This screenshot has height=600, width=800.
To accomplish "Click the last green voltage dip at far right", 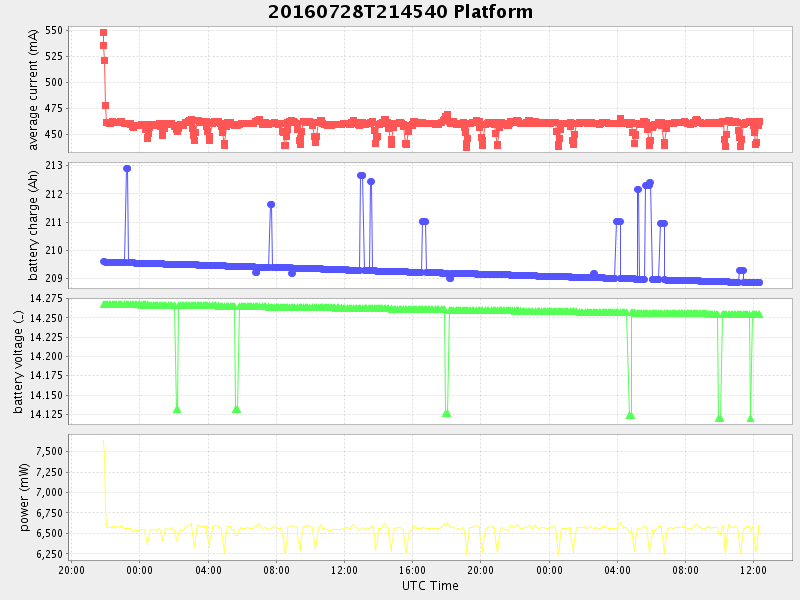I will 750,418.
